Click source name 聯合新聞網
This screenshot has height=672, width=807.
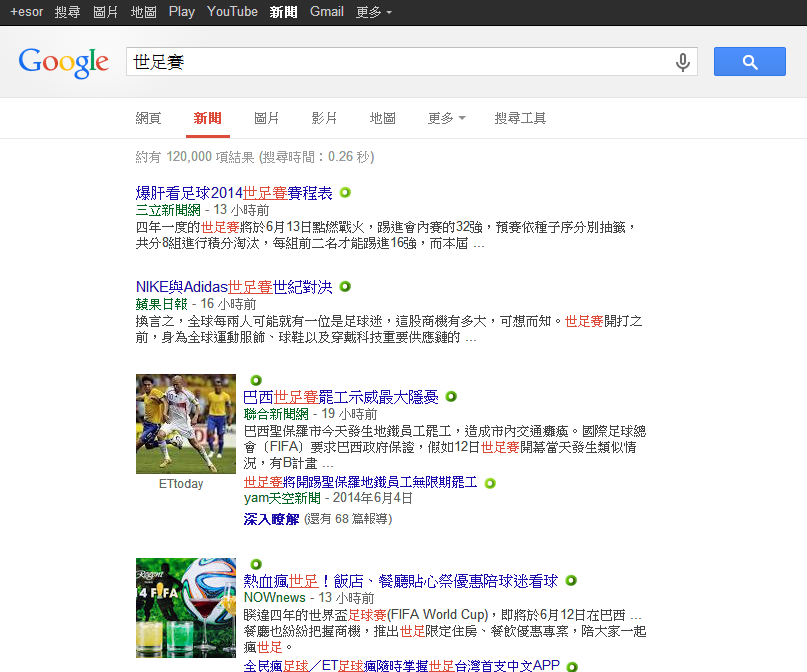point(276,414)
